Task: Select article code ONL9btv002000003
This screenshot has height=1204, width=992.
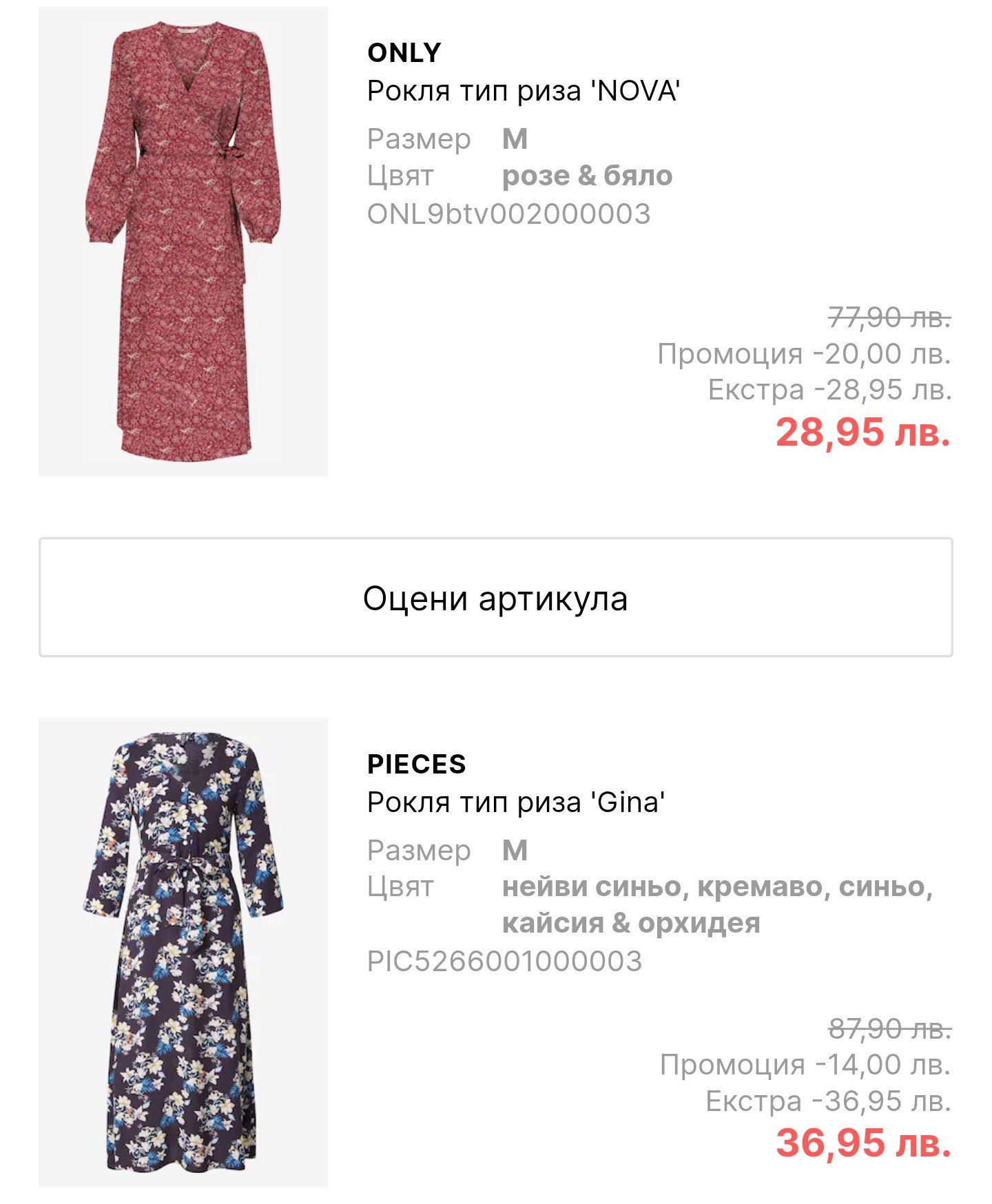Action: [508, 214]
